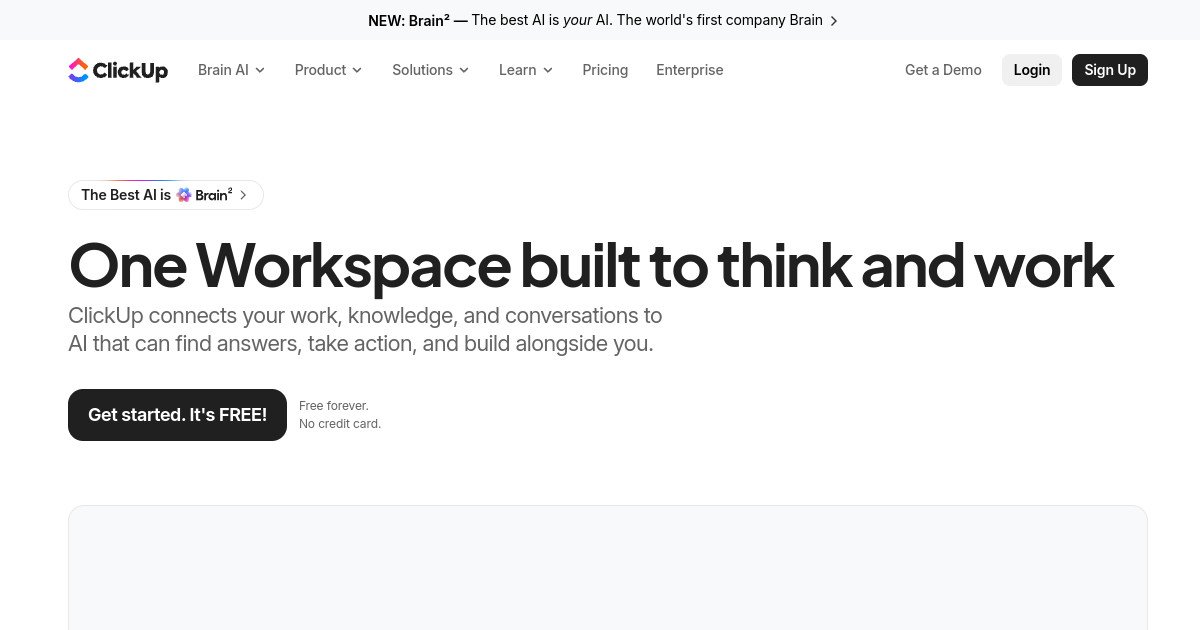Click the ClickUp wordmark text
Image resolution: width=1200 pixels, height=630 pixels.
point(130,71)
